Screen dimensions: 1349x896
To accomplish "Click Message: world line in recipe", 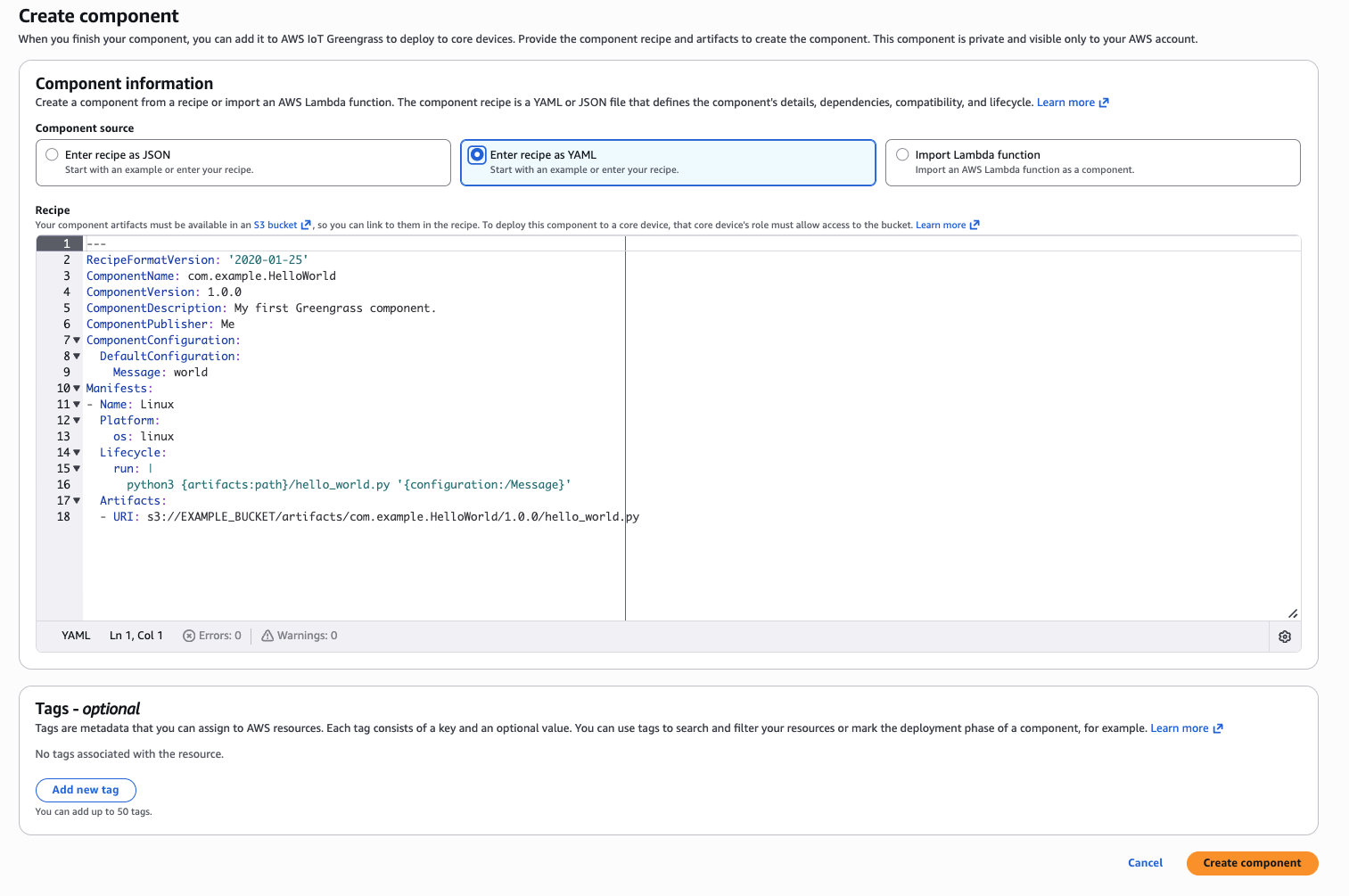I will (160, 372).
